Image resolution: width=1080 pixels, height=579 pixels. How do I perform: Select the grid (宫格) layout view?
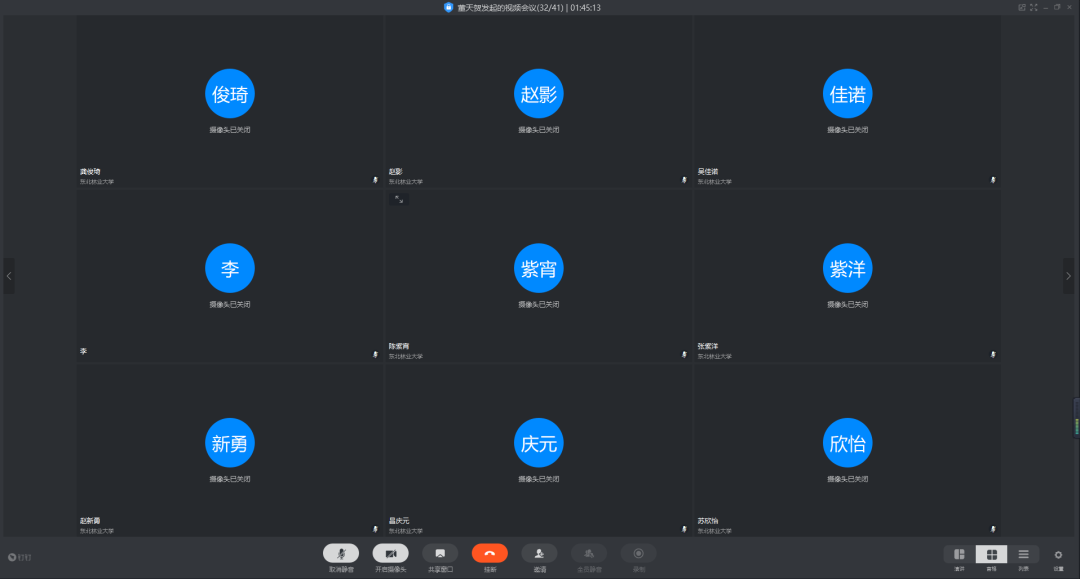click(x=991, y=554)
